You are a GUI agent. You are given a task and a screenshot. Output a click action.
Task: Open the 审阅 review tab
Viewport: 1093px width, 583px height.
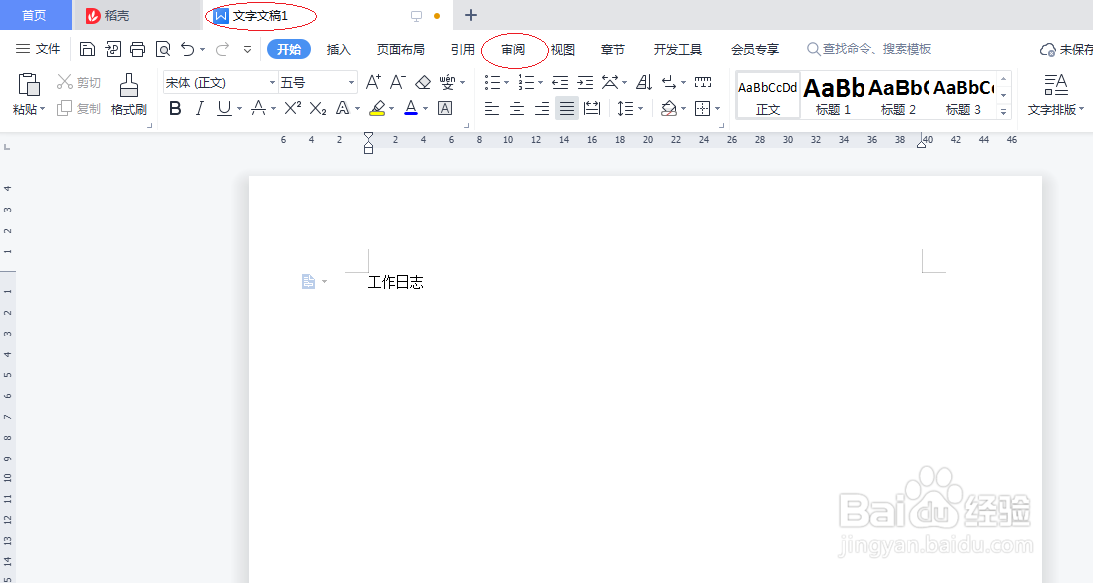(513, 50)
